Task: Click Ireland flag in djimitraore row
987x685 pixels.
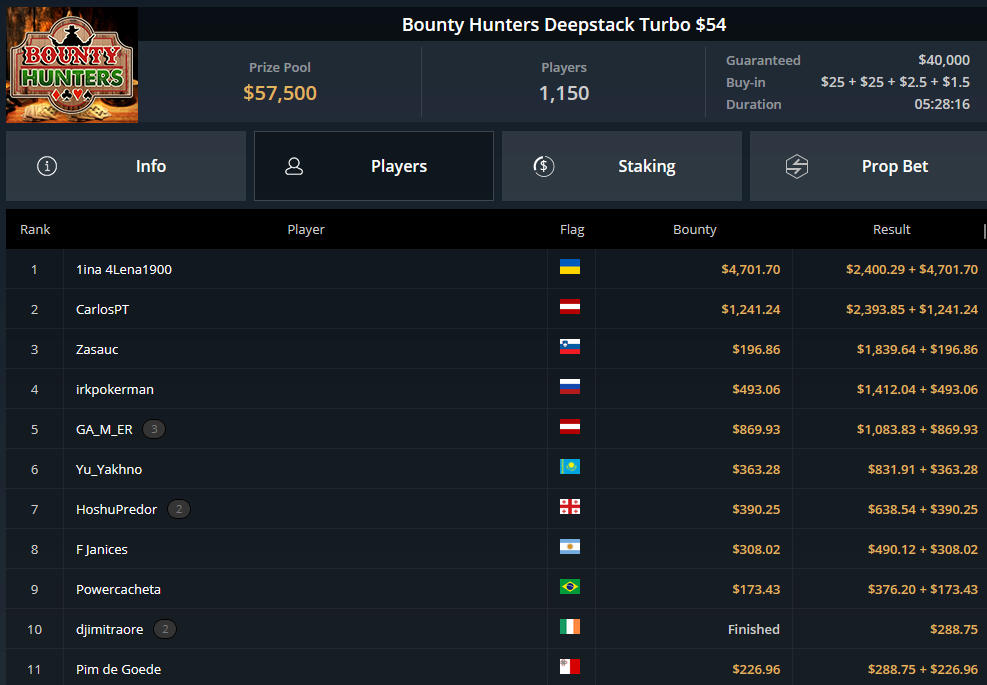Action: (570, 627)
